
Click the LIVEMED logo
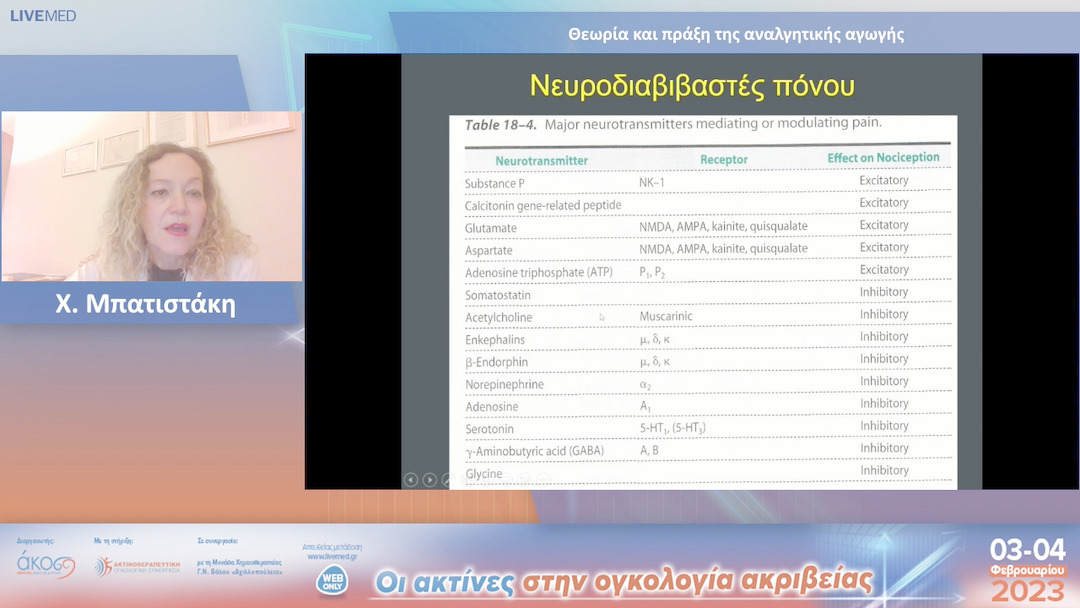coord(43,15)
